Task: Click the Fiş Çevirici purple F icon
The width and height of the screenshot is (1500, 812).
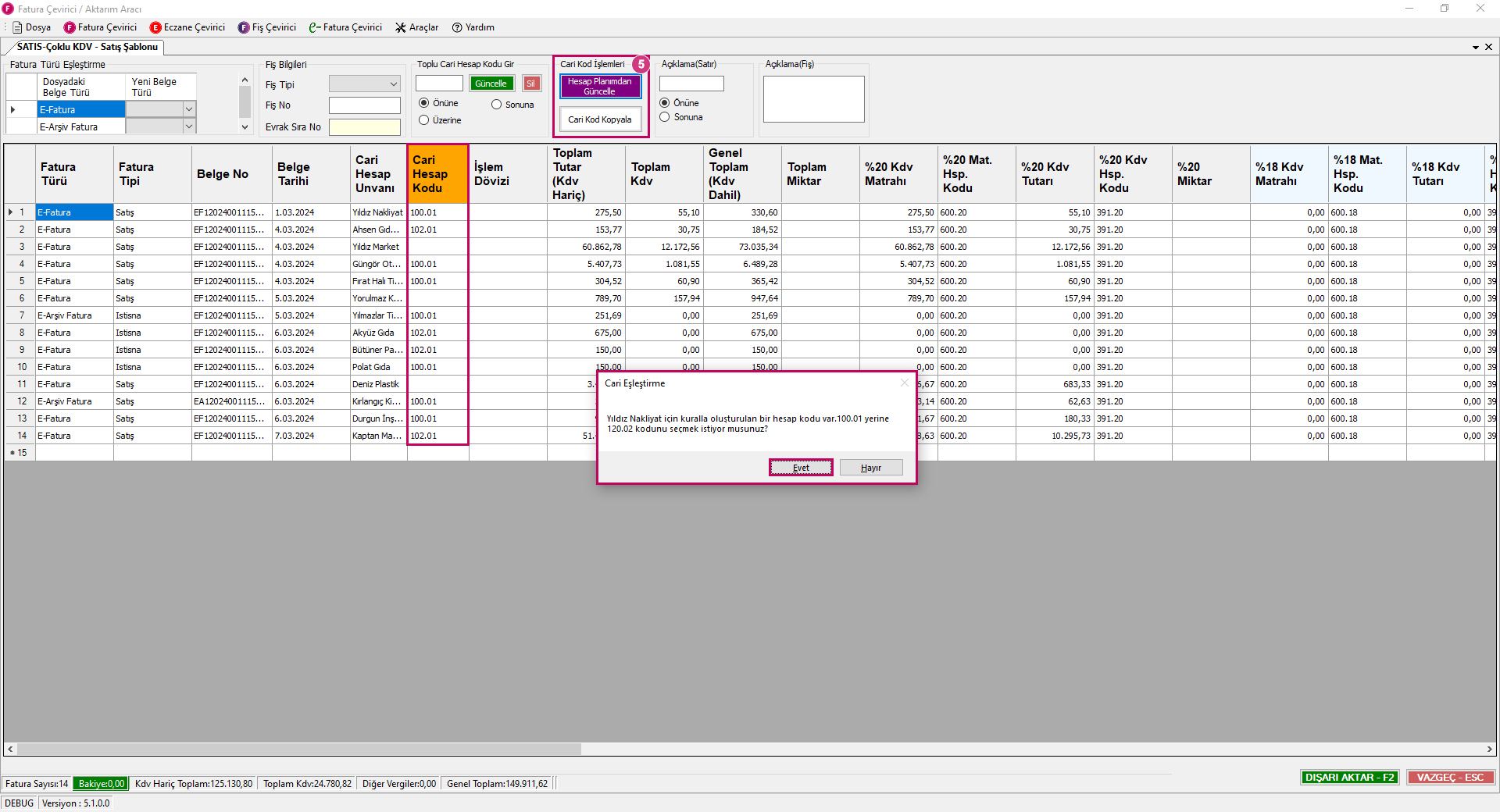Action: pos(244,27)
